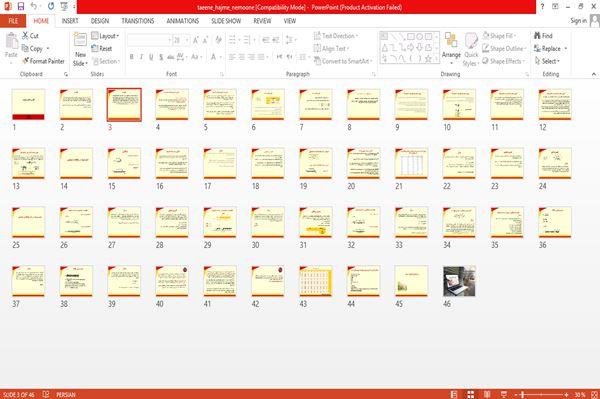Click the Save icon in quick access toolbar
The image size is (600, 399).
[21, 6]
